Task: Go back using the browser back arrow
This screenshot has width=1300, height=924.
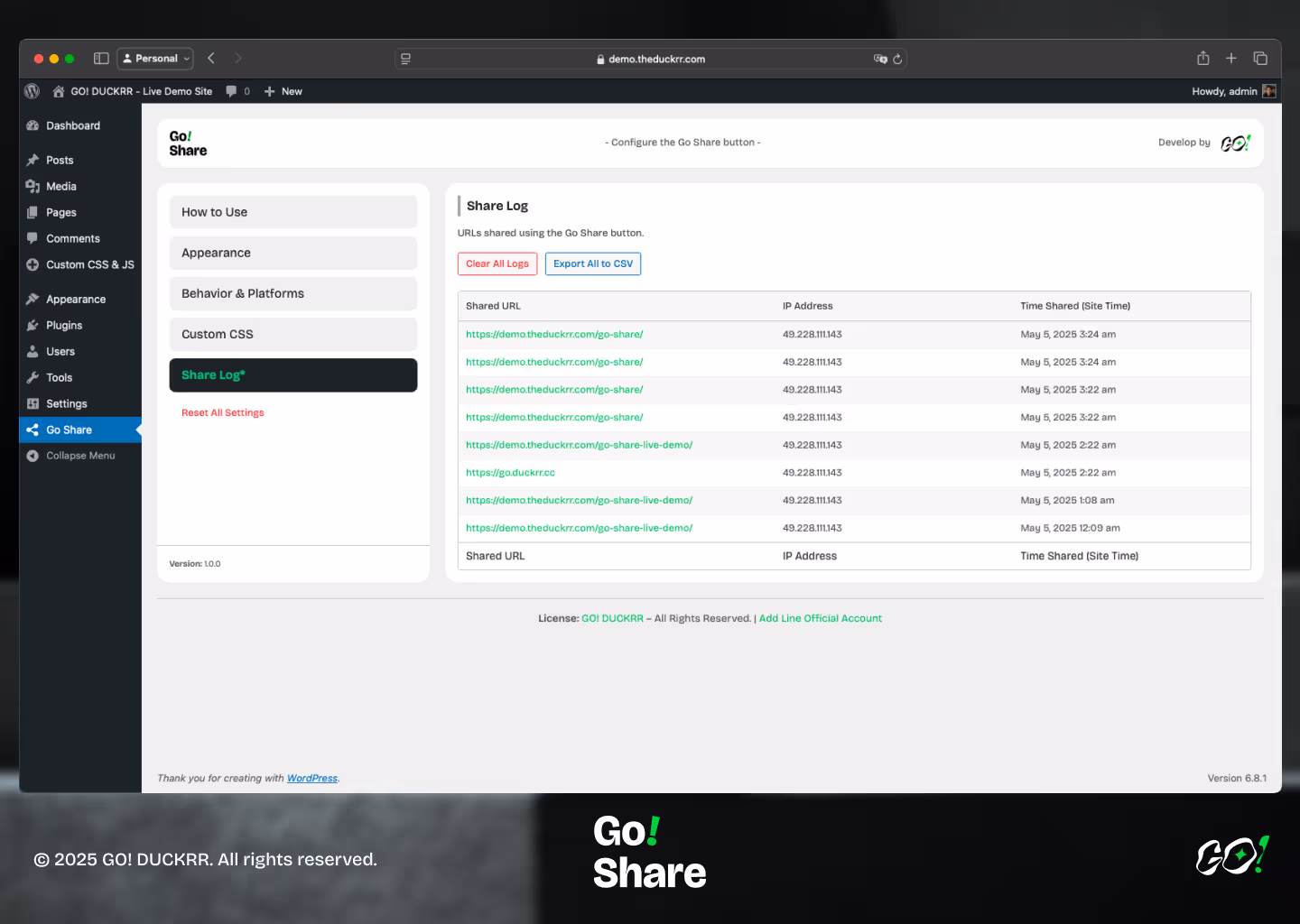Action: coord(211,59)
